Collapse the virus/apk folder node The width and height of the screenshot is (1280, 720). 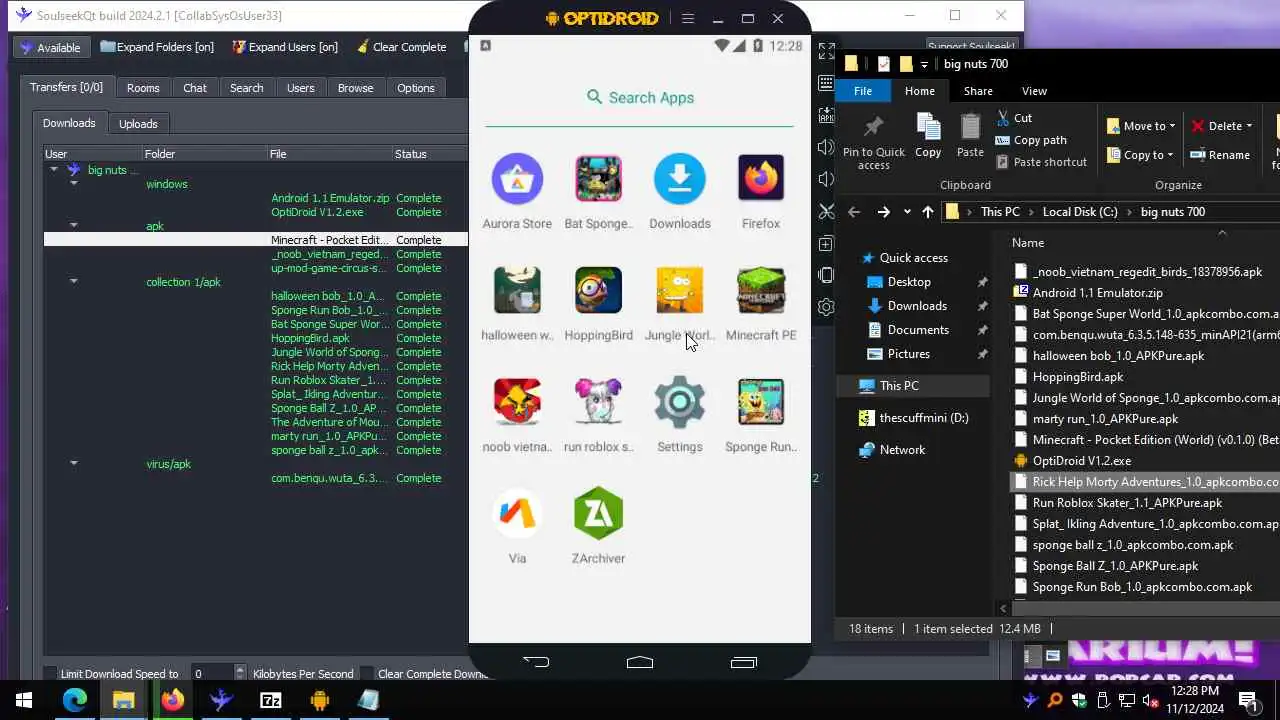[74, 464]
